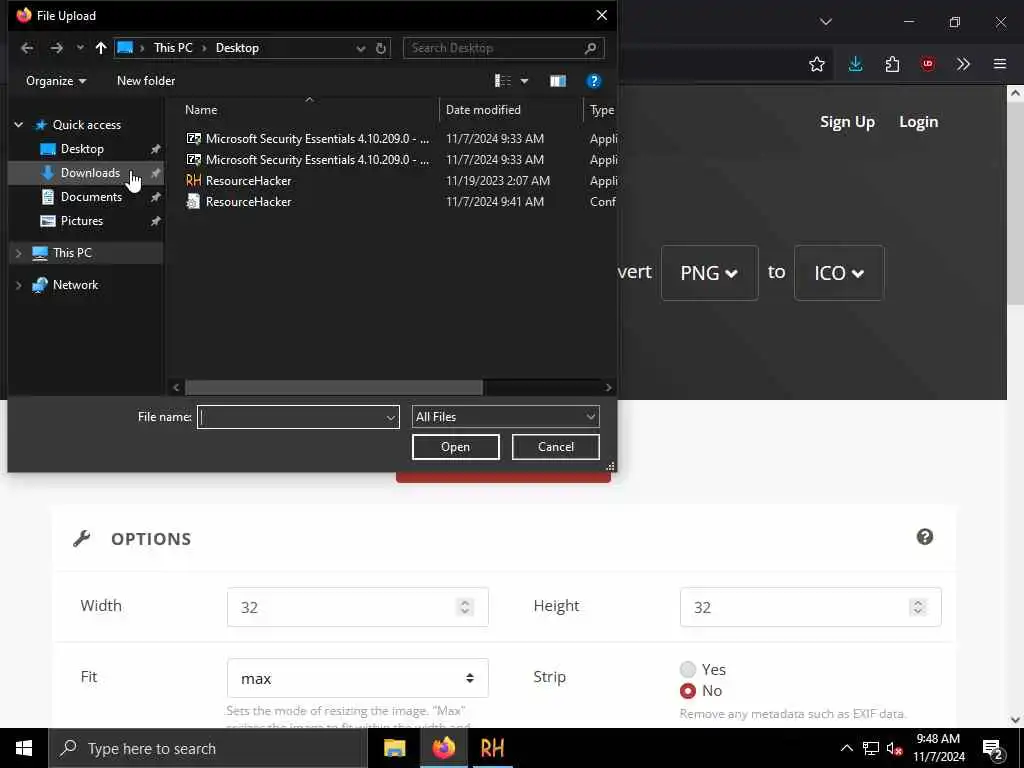
Task: Open Firefox hamburger menu
Action: click(1000, 64)
